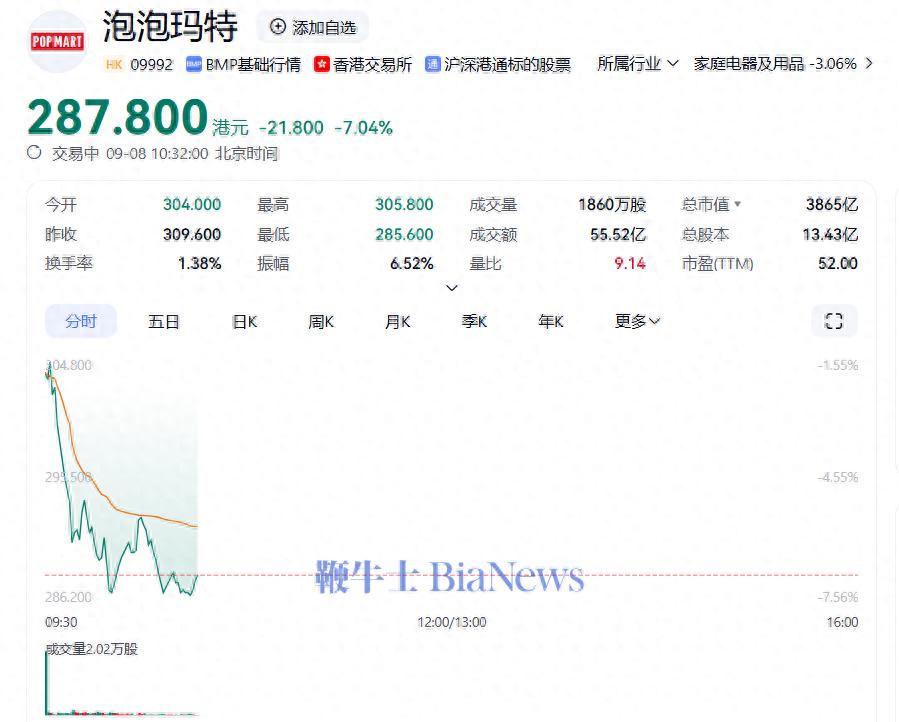This screenshot has width=899, height=722.
Task: Click the intraday price line chart
Action: pos(120,500)
